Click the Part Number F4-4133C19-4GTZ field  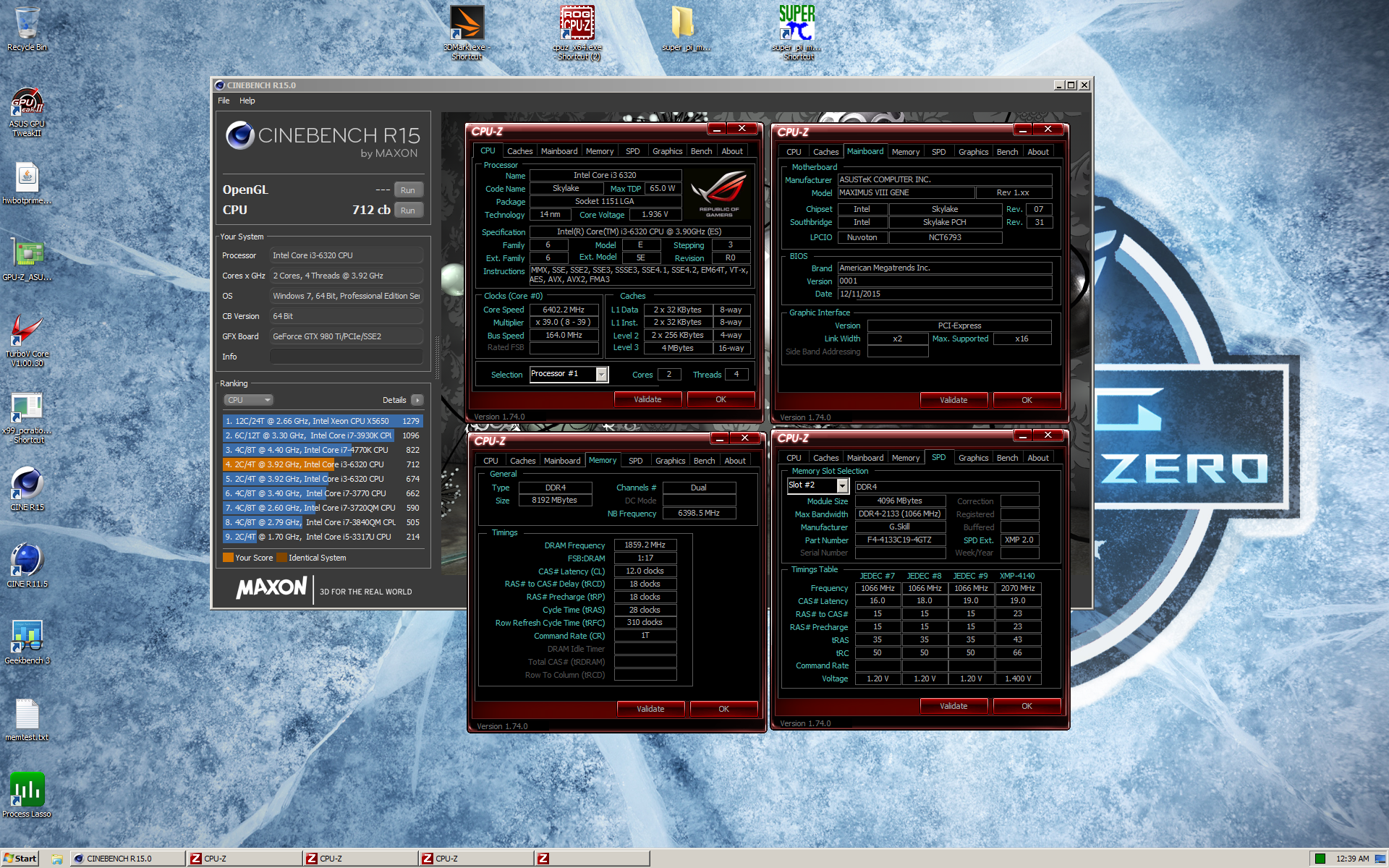click(899, 540)
